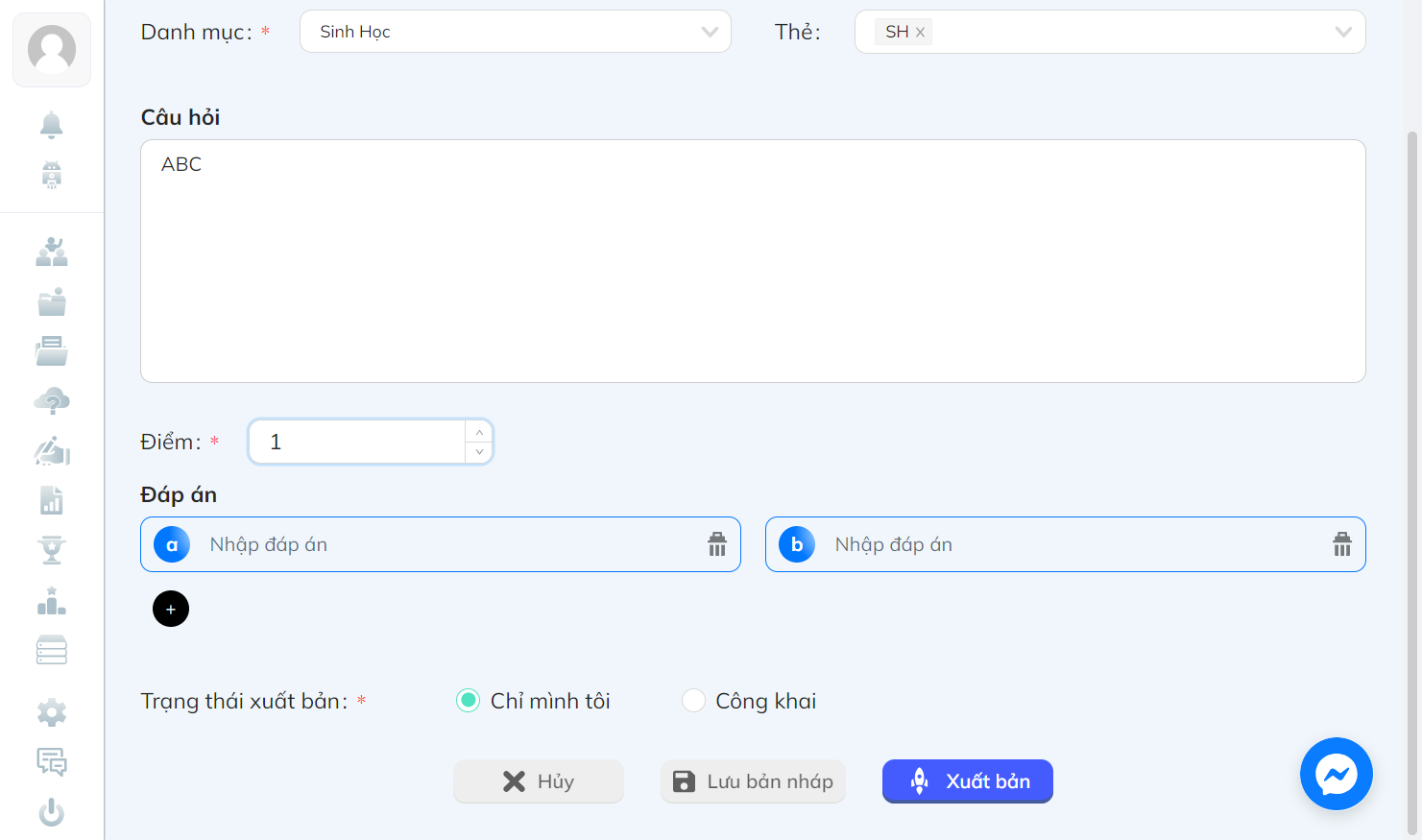Image resolution: width=1422 pixels, height=840 pixels.
Task: Open the report chart icon
Action: click(52, 500)
